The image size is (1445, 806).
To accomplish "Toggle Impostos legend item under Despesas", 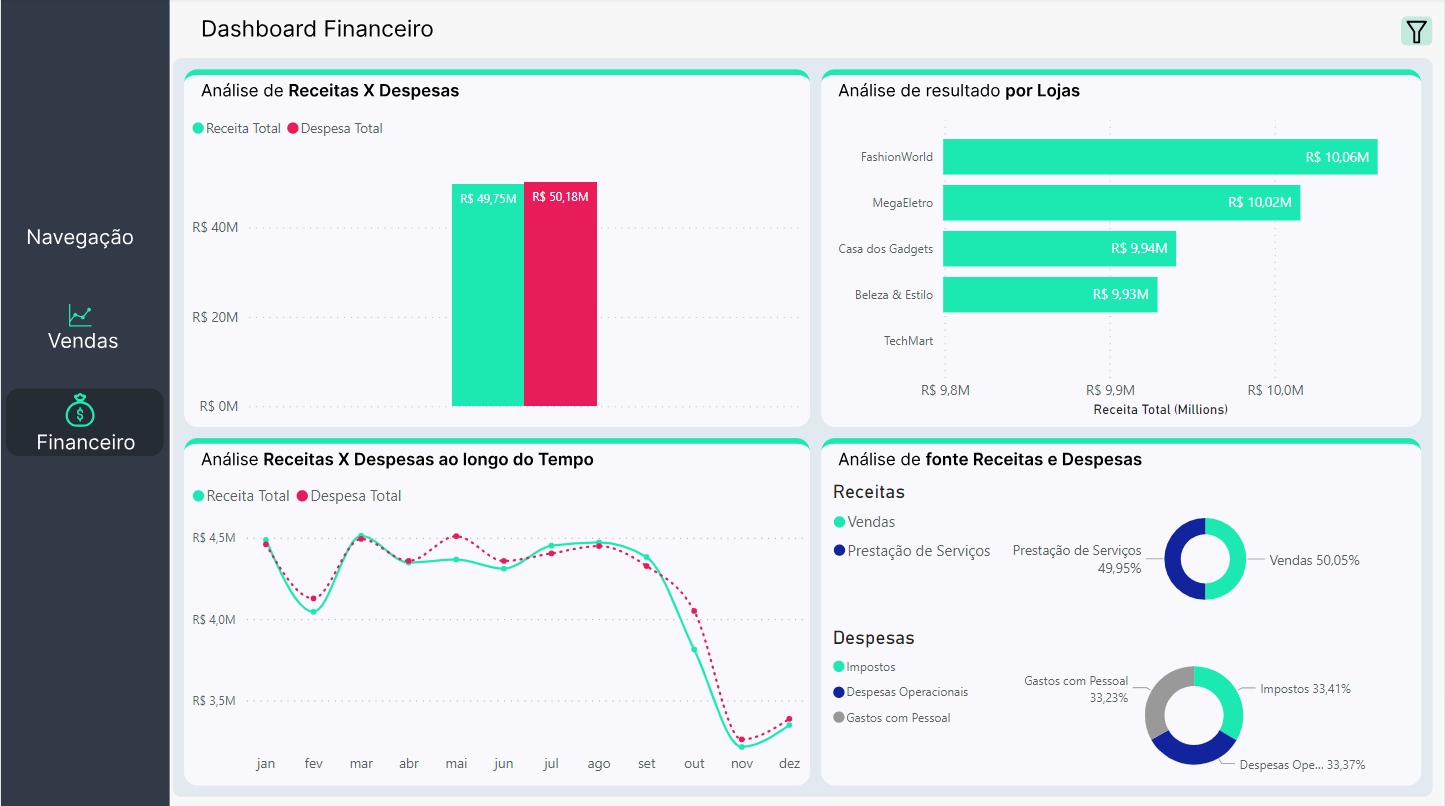I will click(x=865, y=667).
